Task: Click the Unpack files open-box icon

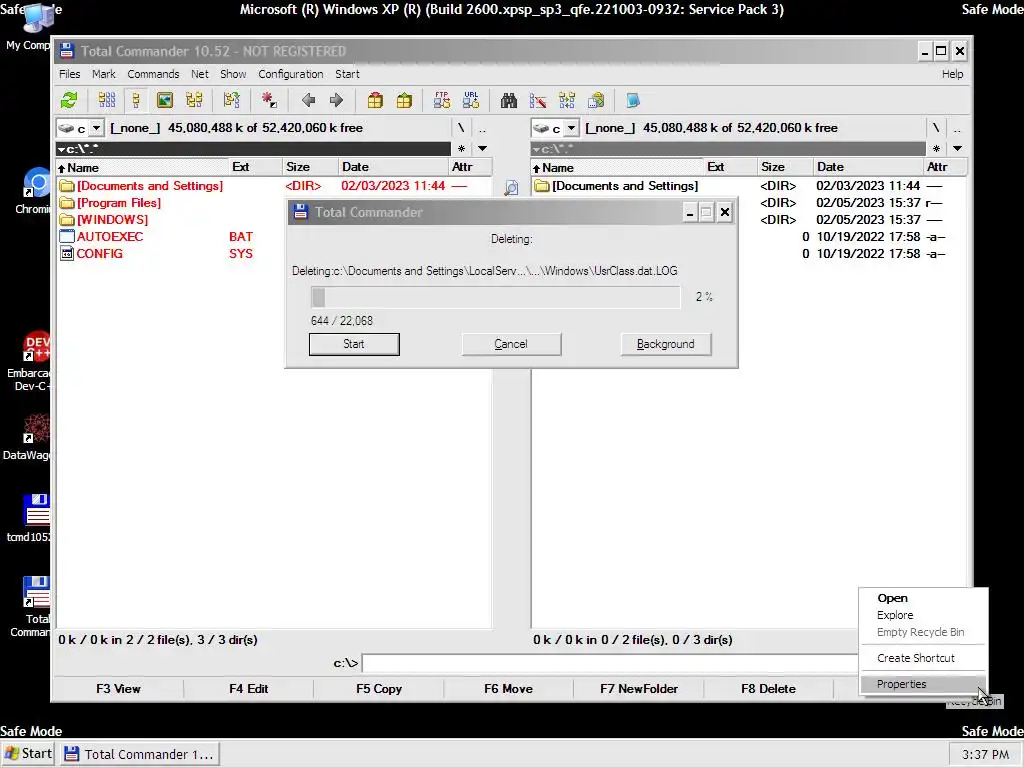Action: 404,100
